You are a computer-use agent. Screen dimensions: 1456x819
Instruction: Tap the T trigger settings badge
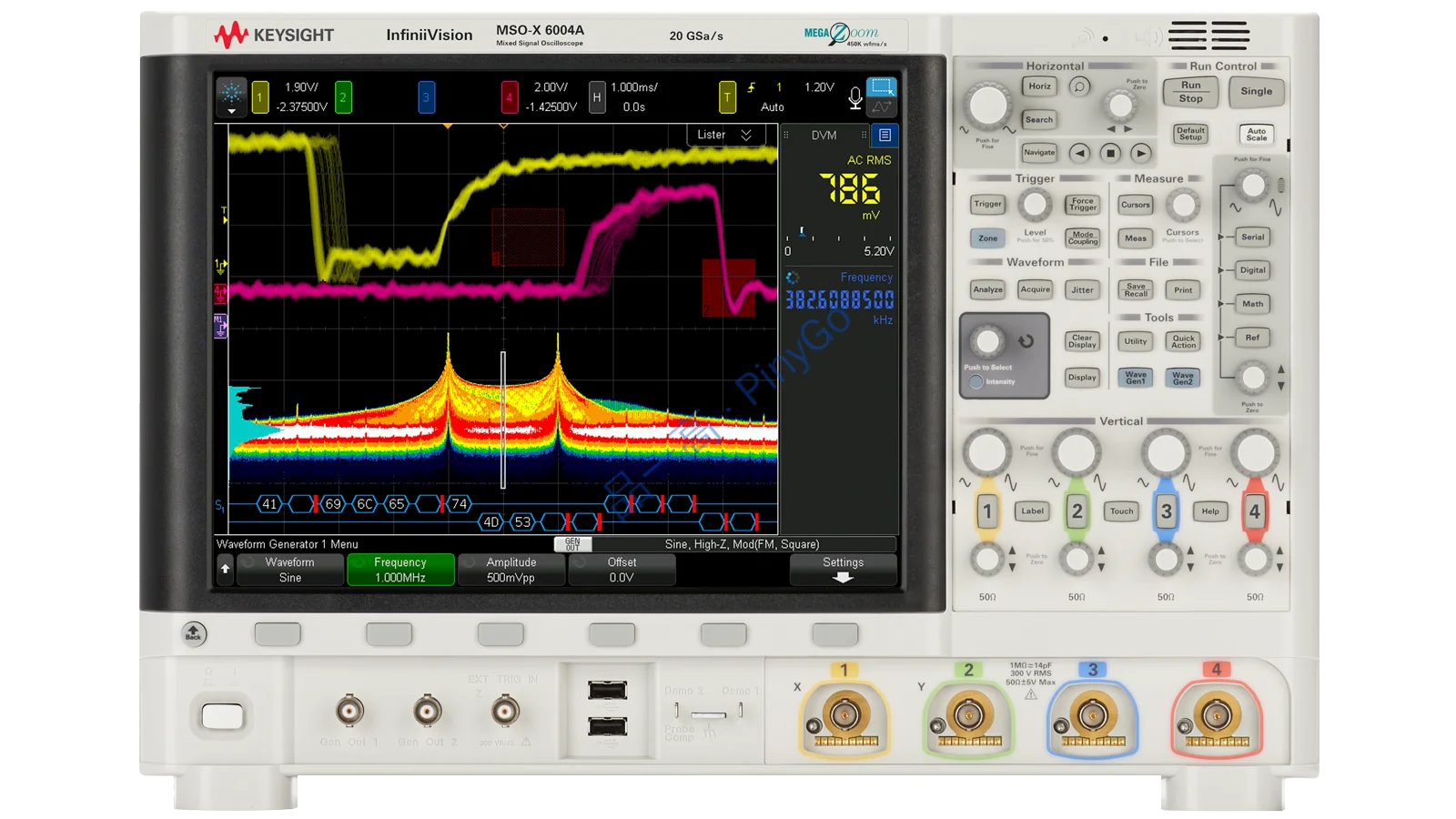[x=726, y=97]
